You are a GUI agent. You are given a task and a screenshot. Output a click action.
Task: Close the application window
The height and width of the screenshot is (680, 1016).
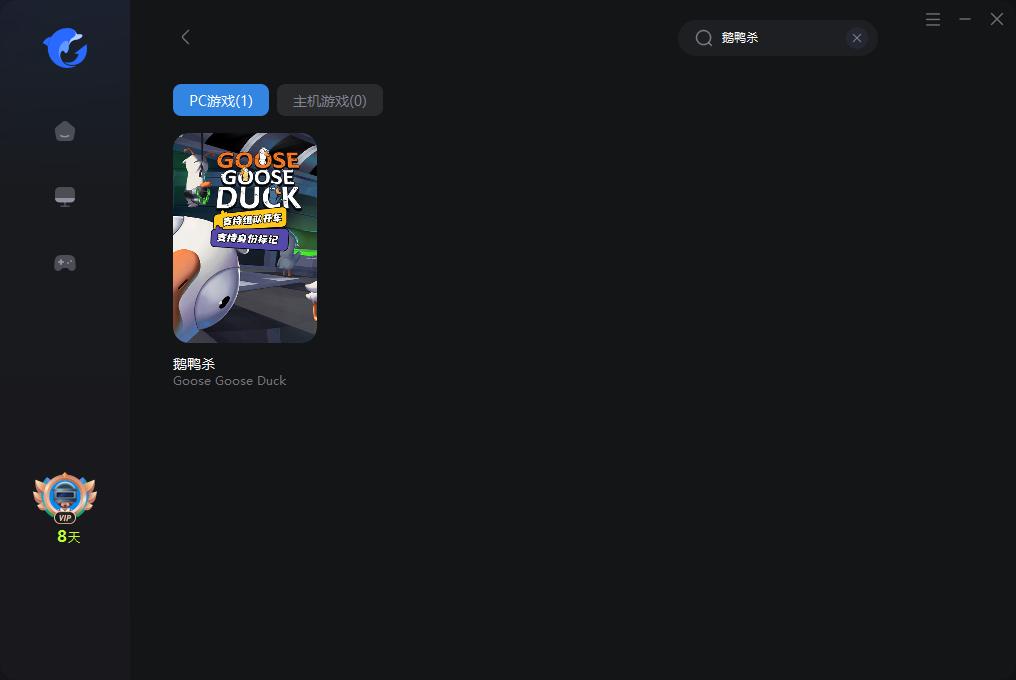click(x=997, y=19)
